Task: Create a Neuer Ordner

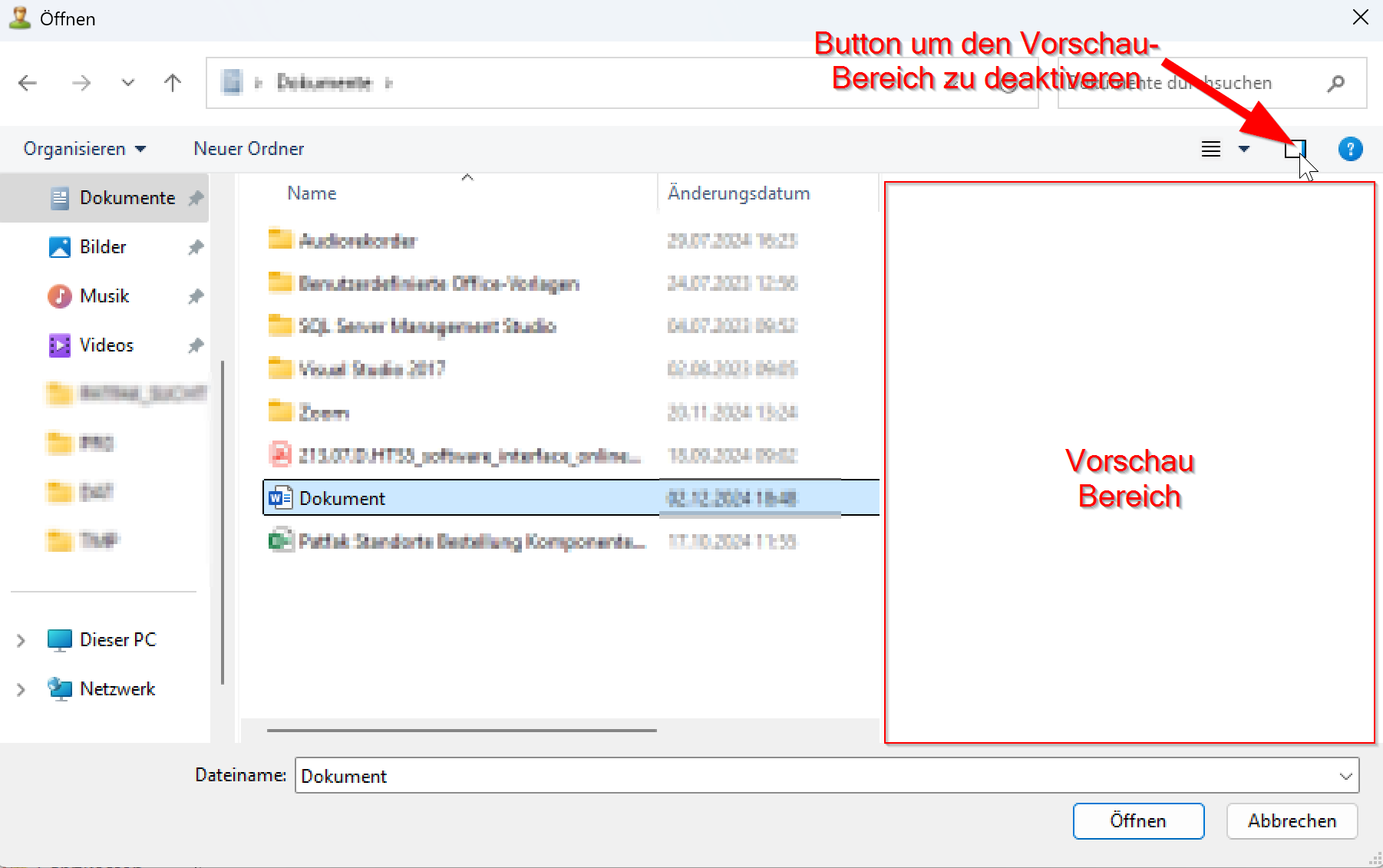Action: [x=249, y=149]
